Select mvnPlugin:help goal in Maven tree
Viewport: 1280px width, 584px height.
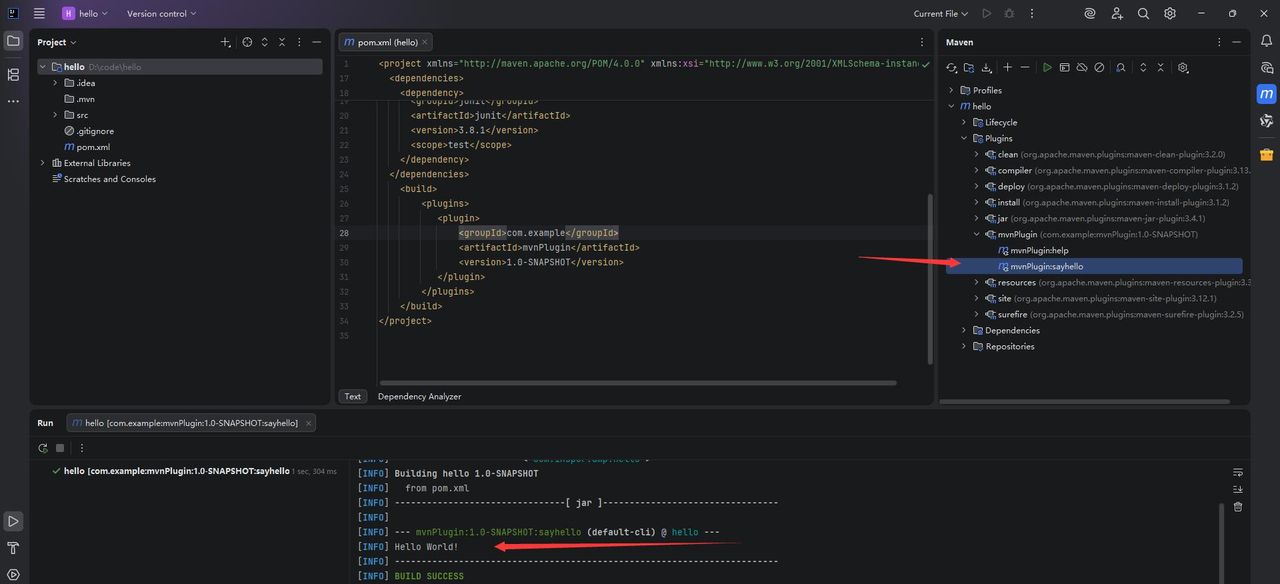(x=1039, y=250)
